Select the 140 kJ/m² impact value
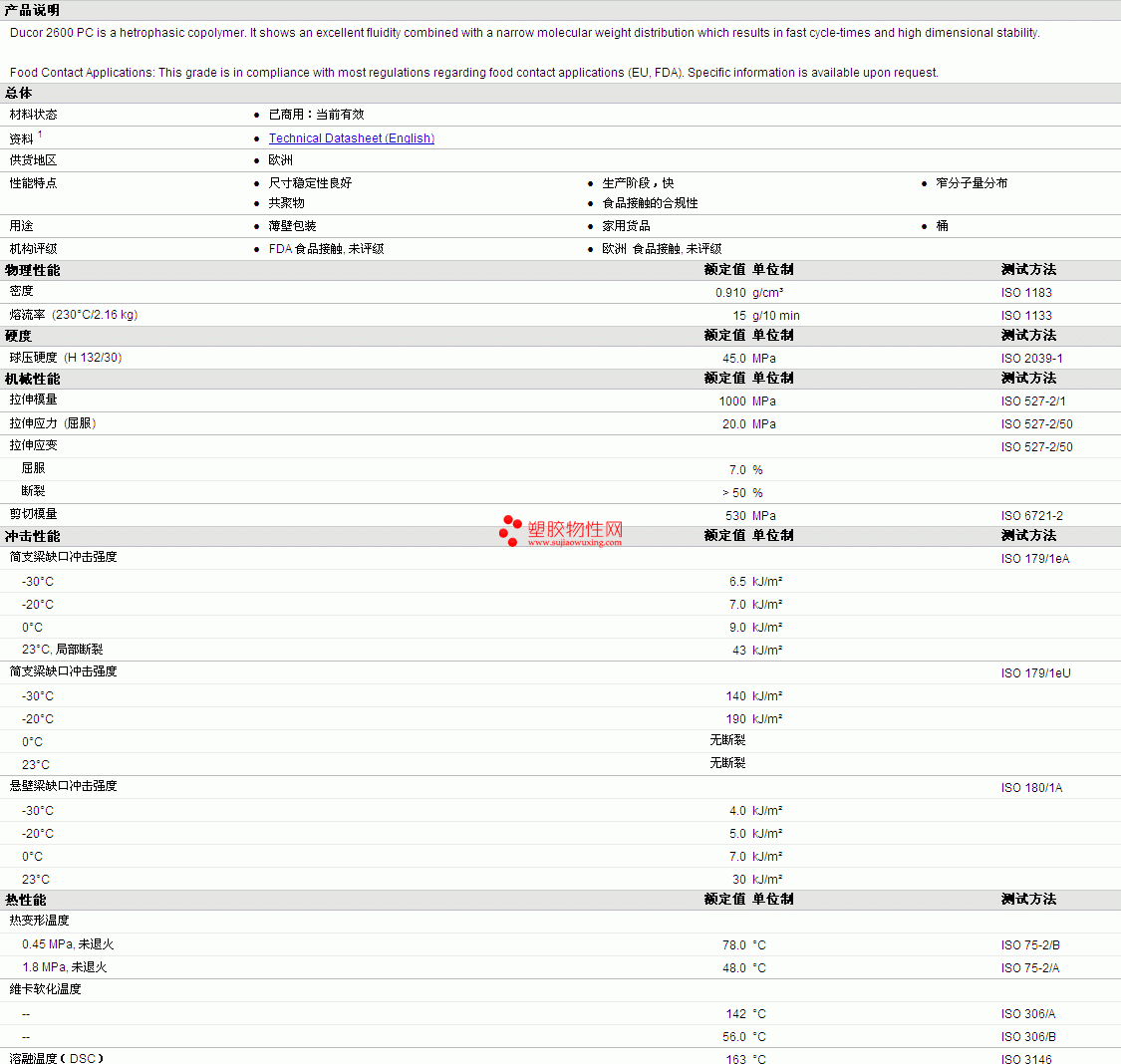Viewport: 1121px width, 1064px height. click(753, 695)
